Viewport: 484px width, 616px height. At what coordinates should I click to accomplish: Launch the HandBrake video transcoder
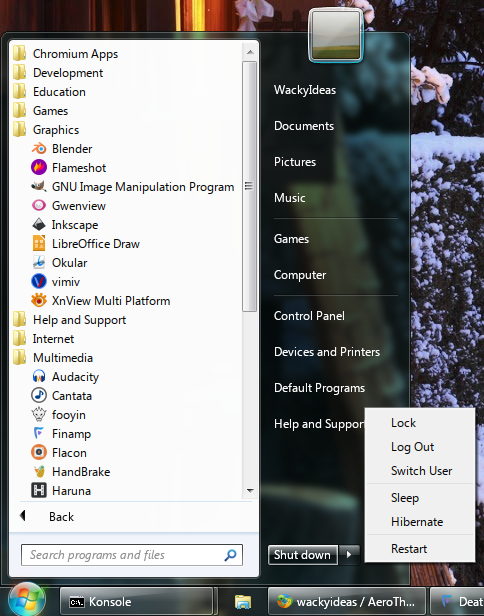(x=71, y=471)
